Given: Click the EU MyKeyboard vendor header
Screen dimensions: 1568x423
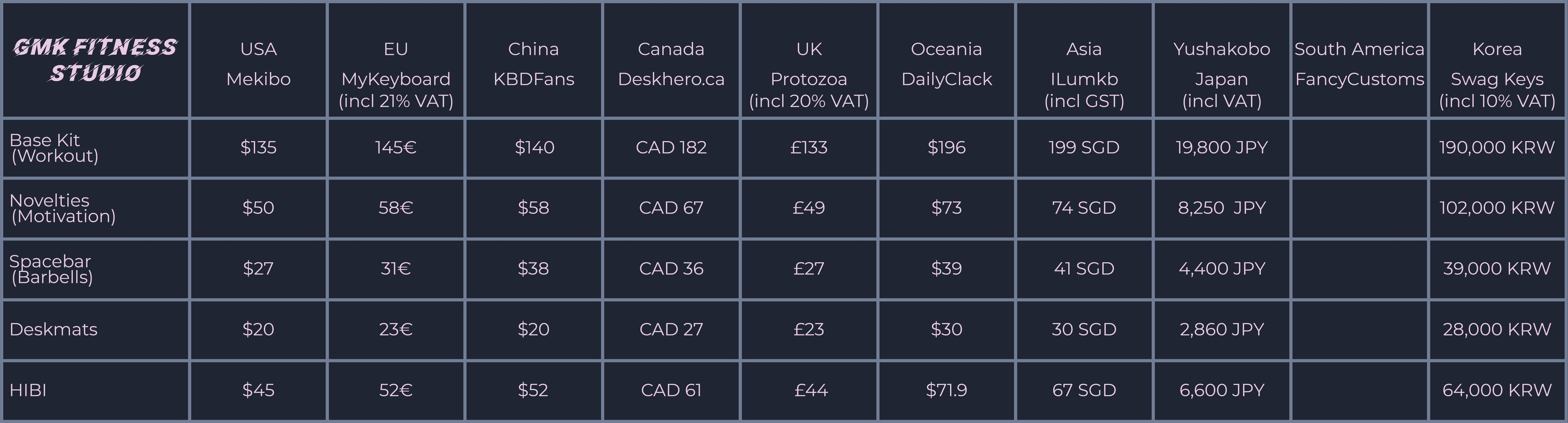Looking at the screenshot, I should pos(396,74).
